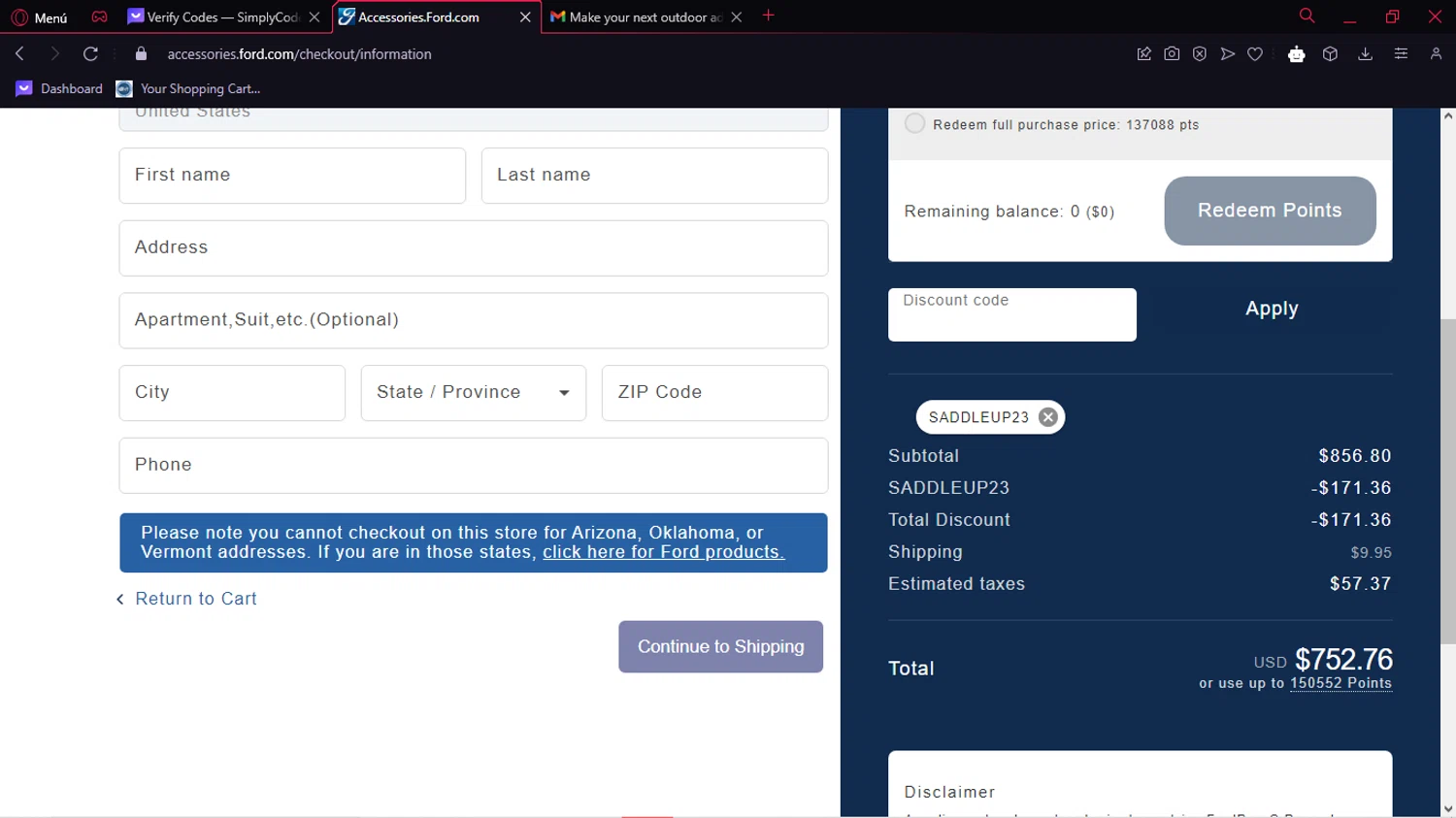This screenshot has width=1456, height=818.
Task: Click the ZIP Code field
Action: click(714, 393)
